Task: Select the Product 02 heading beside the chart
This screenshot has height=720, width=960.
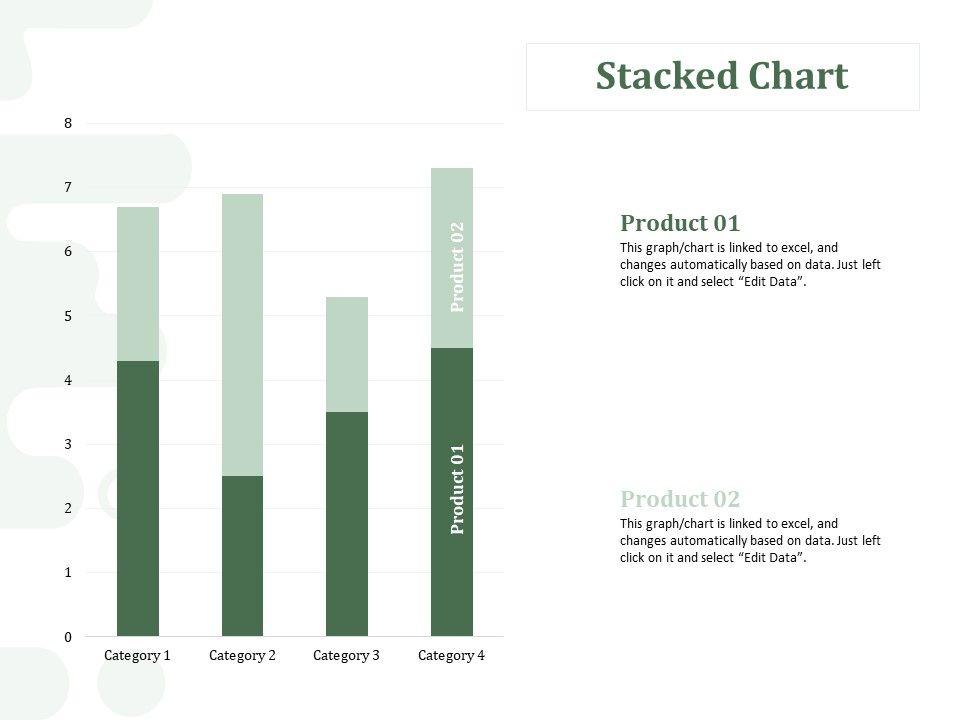Action: point(680,499)
